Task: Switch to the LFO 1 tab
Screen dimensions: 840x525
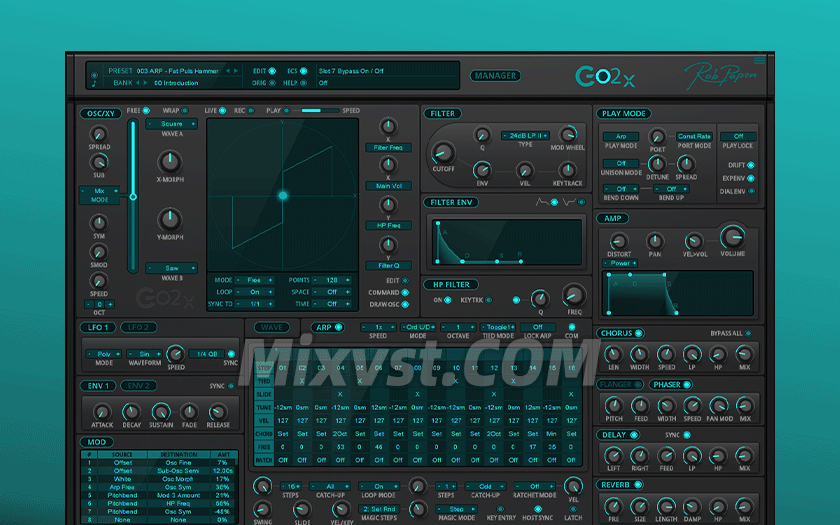Action: coord(98,327)
